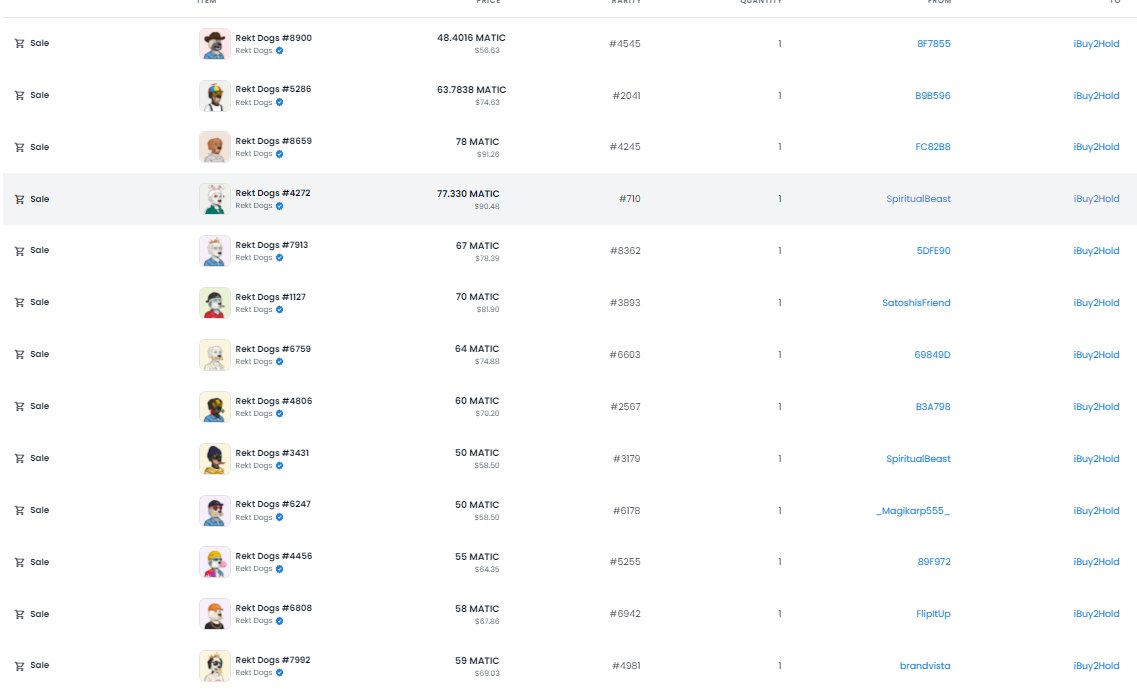Click verified badge under Rekt Dogs #8659
Viewport: 1137px width, 690px height.
pos(279,154)
